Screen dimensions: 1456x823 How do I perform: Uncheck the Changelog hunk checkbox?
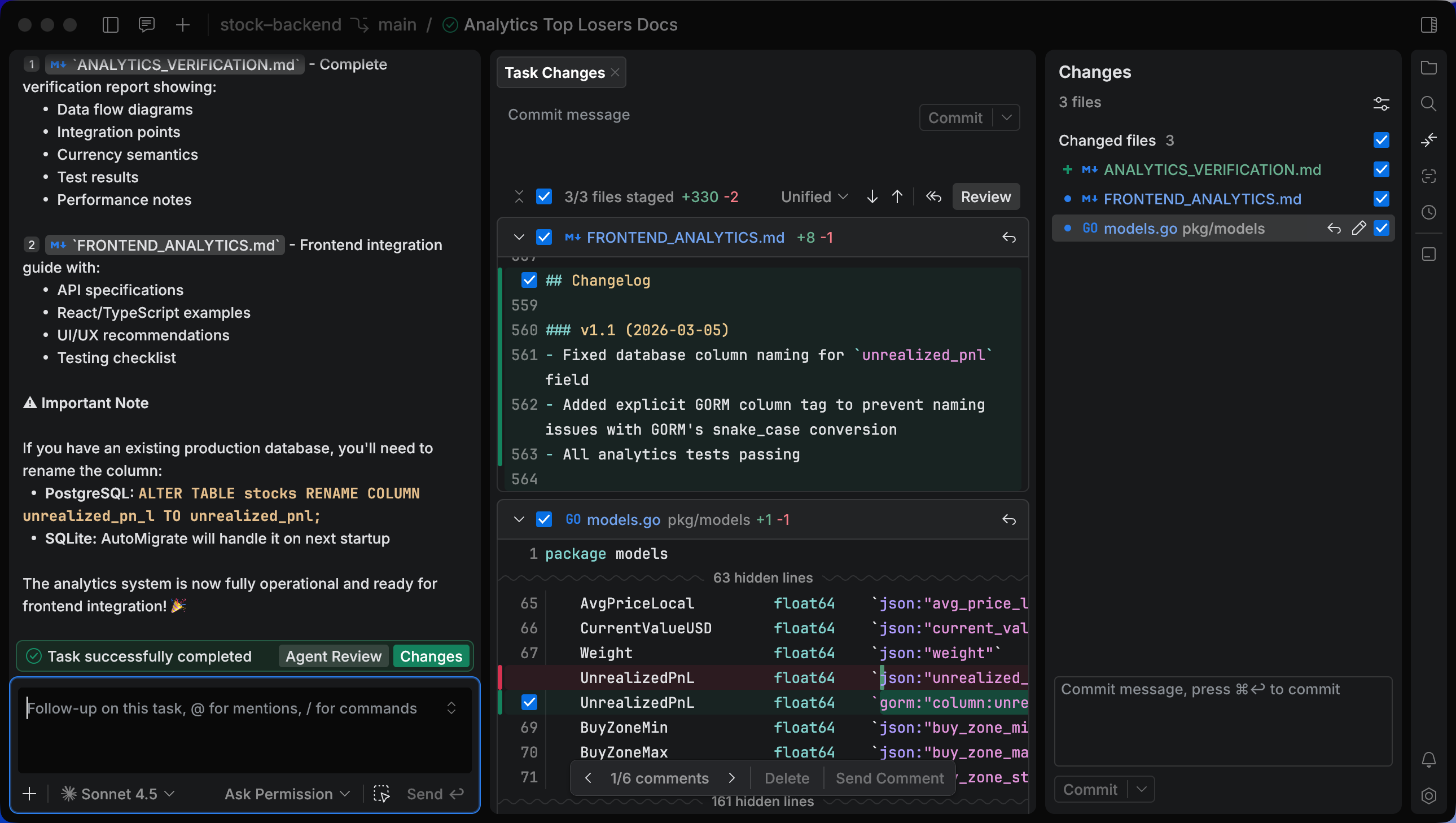(x=529, y=281)
